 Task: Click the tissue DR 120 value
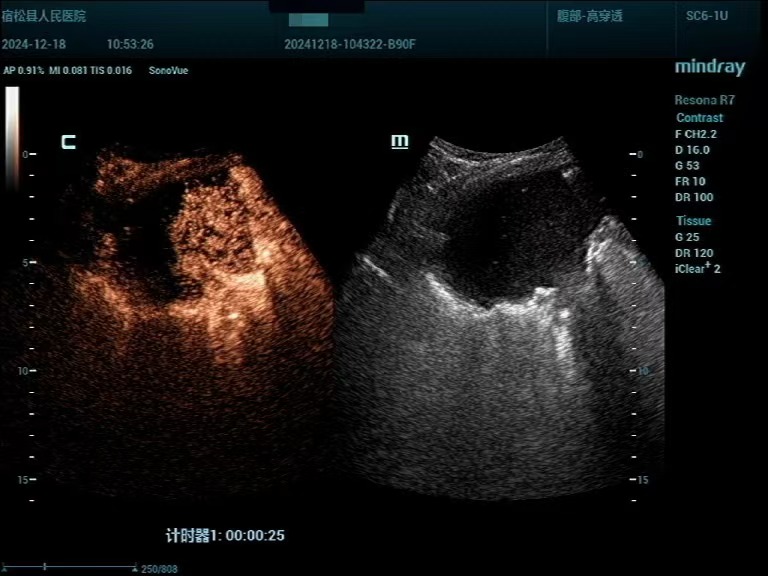tap(693, 253)
